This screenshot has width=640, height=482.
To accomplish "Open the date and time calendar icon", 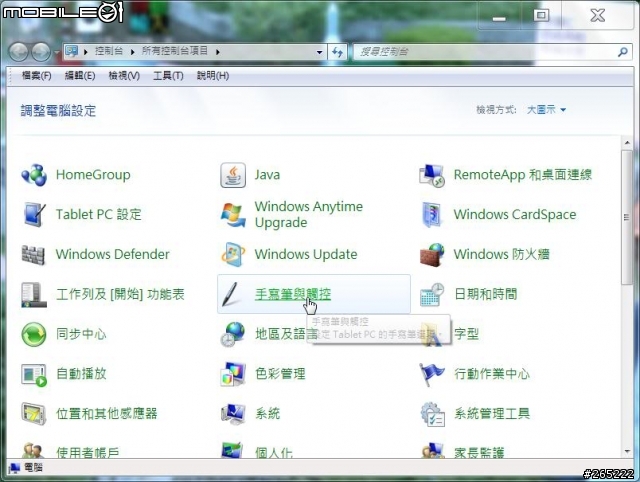I will click(432, 294).
